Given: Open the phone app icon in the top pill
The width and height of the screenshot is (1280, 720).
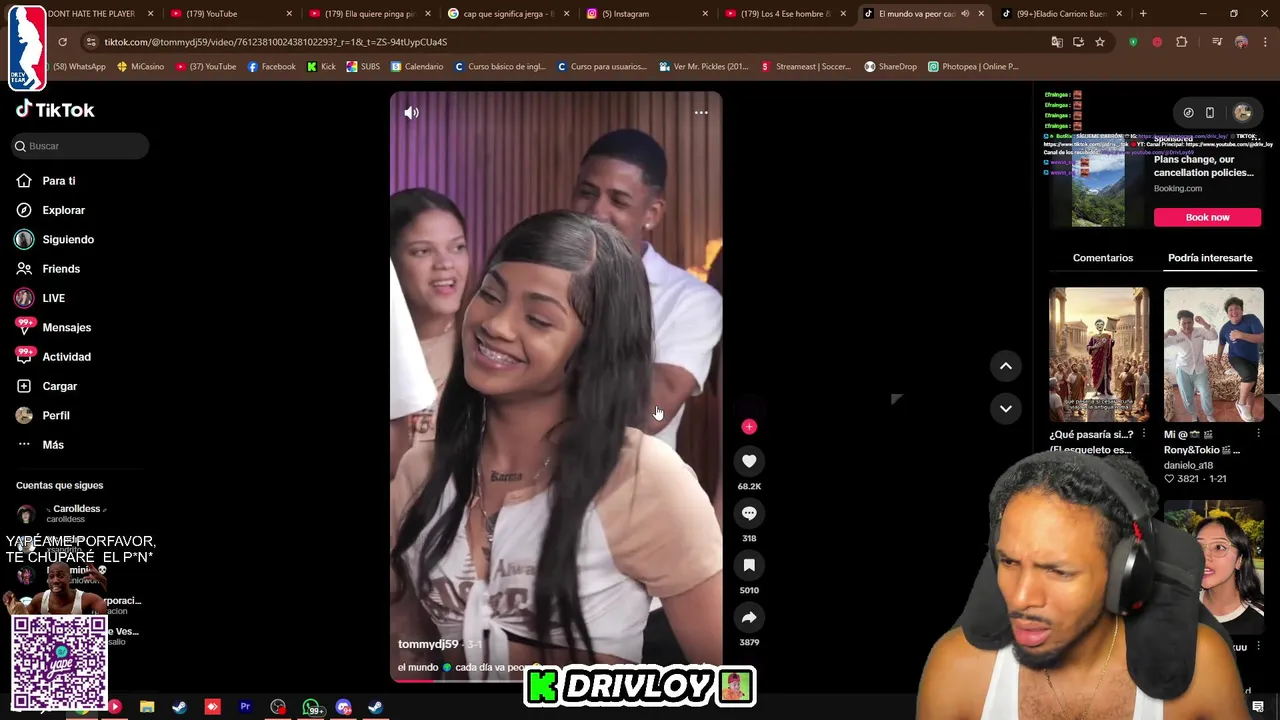Looking at the screenshot, I should tap(1210, 113).
